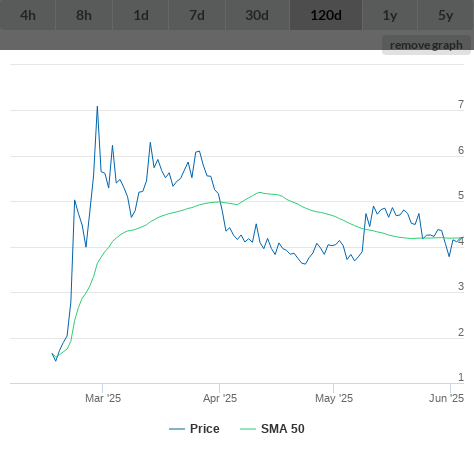This screenshot has height=455, width=474.
Task: Click the Mar '25 axis label
Action: 103,398
